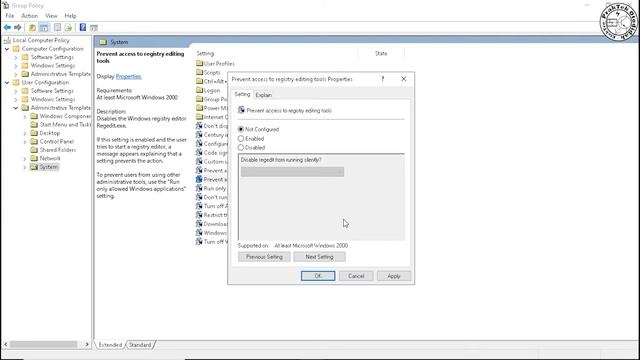The image size is (640, 360).
Task: Open the Action menu
Action: pos(29,16)
